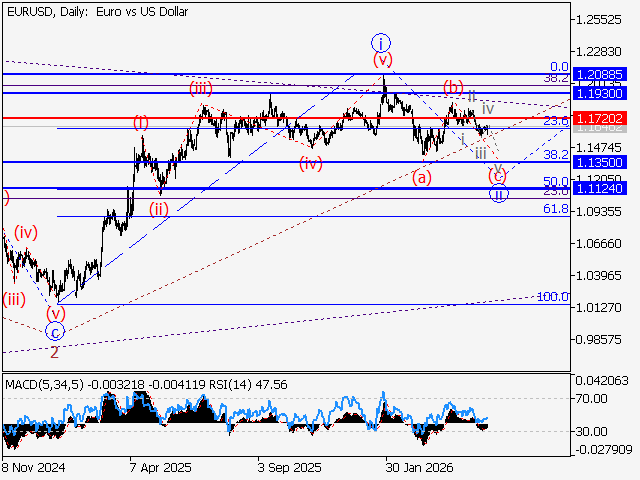This screenshot has height=480, width=640.
Task: Click the red (b) wave label
Action: tap(453, 87)
